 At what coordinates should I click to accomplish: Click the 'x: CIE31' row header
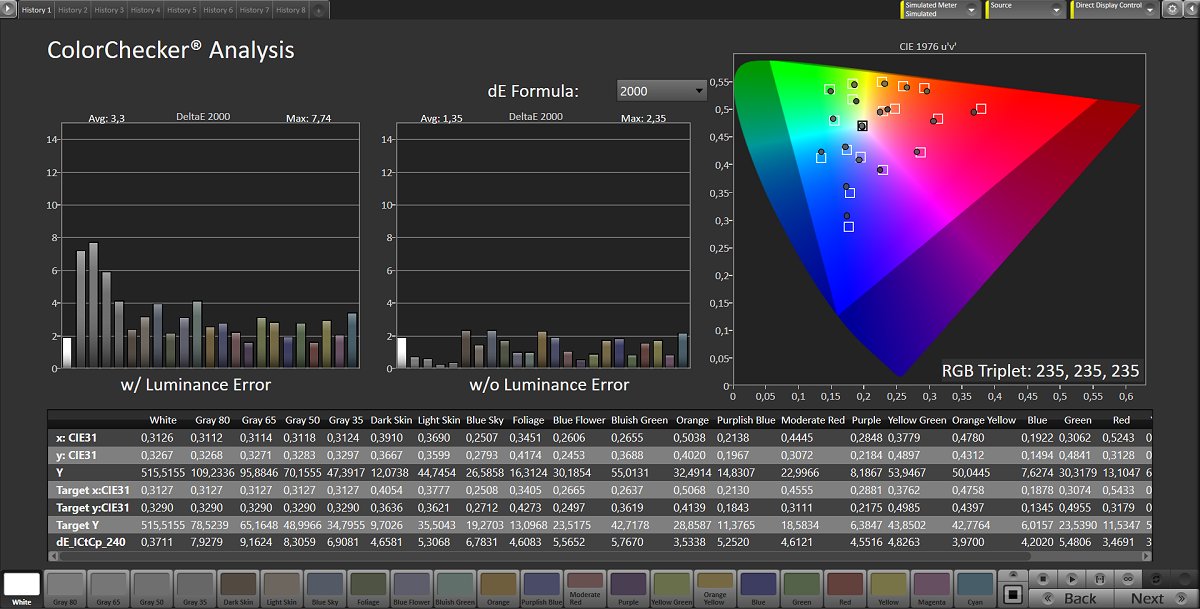[78, 437]
